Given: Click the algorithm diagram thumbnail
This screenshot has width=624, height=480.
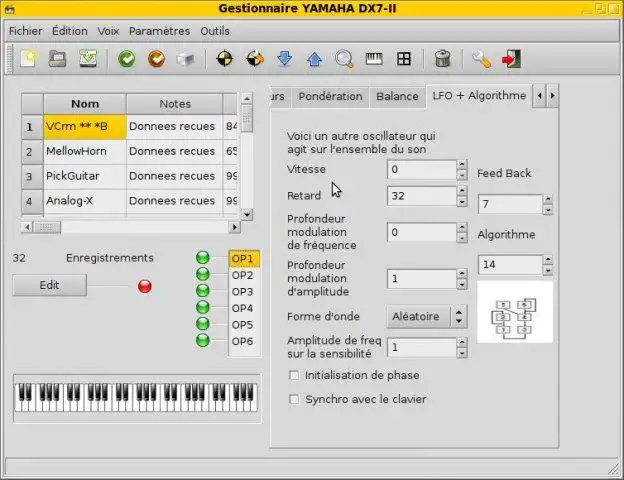Looking at the screenshot, I should pos(515,312).
